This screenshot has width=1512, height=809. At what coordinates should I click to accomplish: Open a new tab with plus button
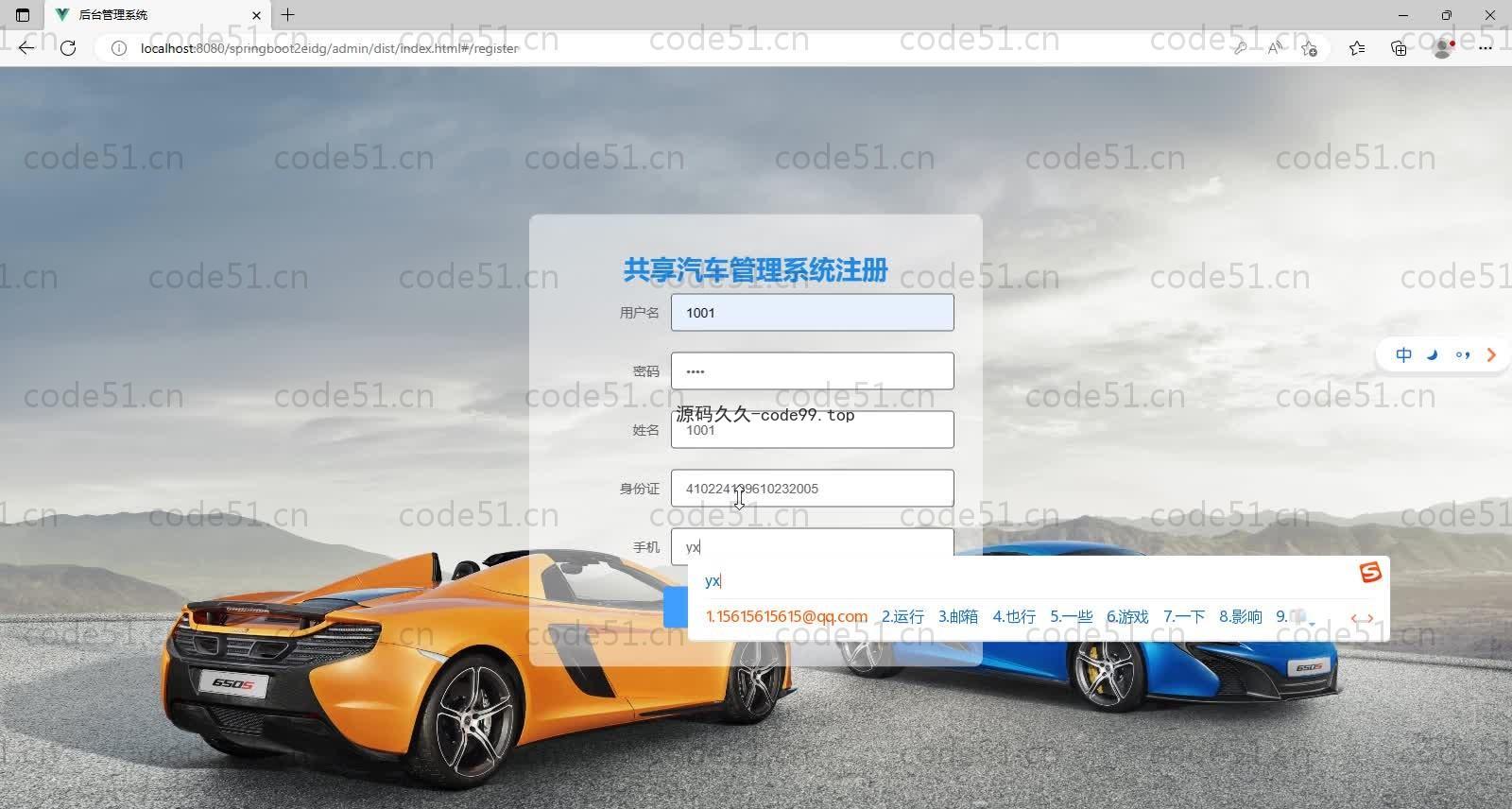pos(288,15)
